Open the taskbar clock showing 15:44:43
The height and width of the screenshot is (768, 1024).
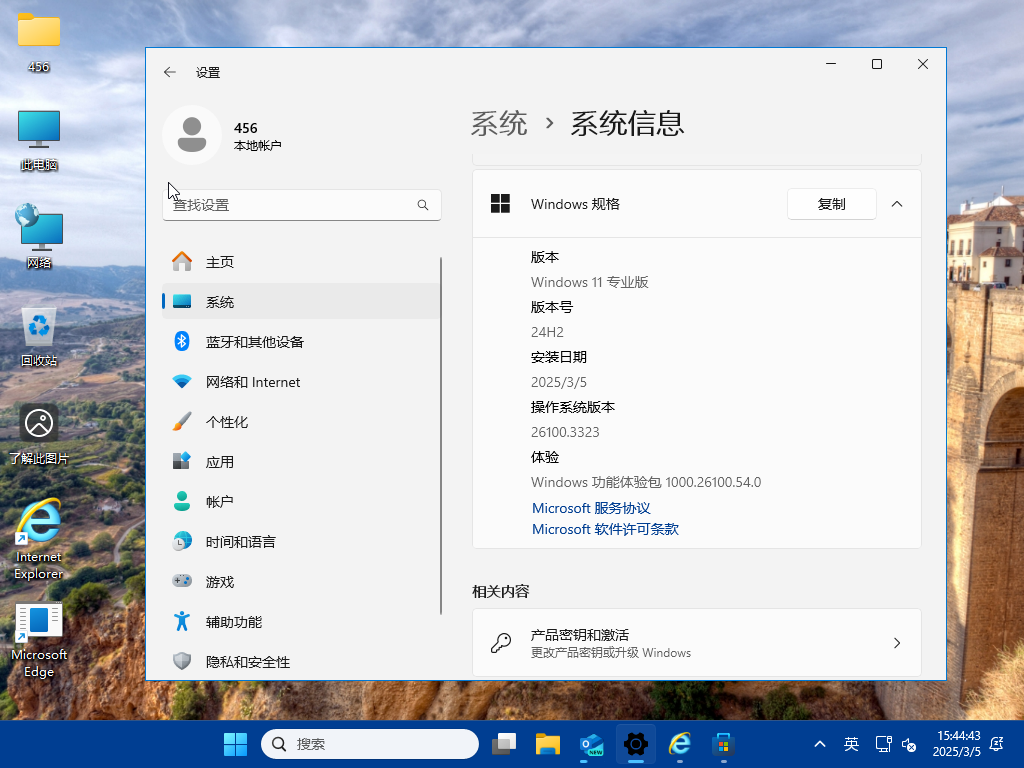(x=957, y=744)
